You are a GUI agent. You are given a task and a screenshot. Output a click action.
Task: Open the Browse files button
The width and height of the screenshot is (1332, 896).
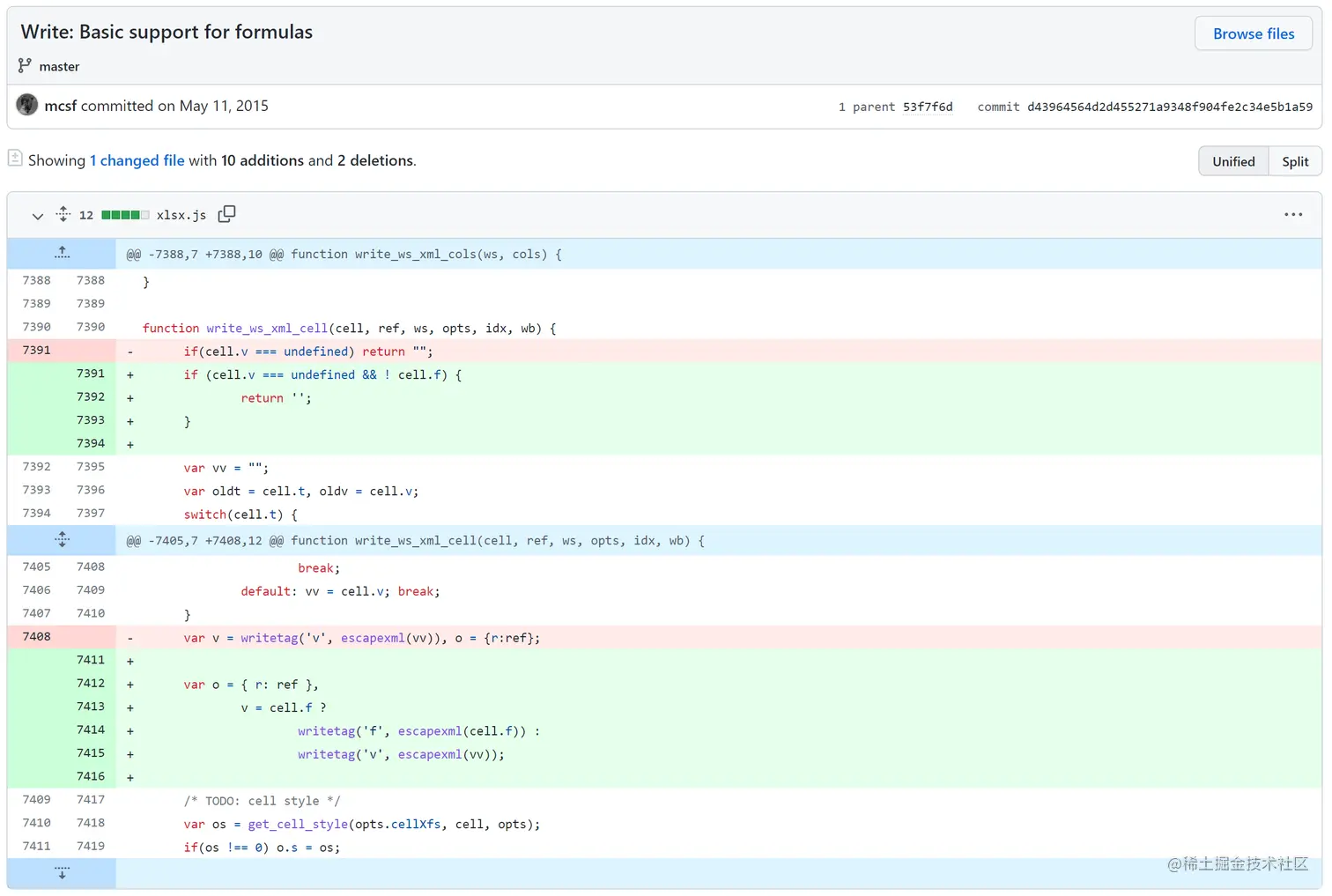[x=1253, y=33]
